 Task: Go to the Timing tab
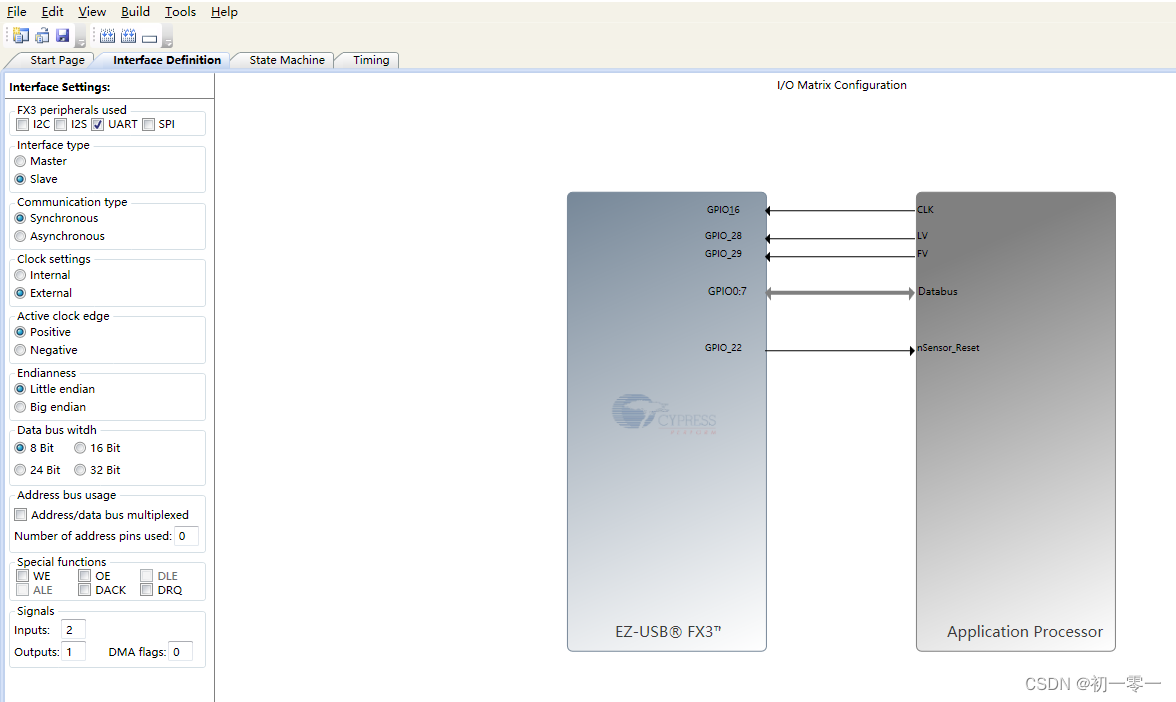point(370,60)
